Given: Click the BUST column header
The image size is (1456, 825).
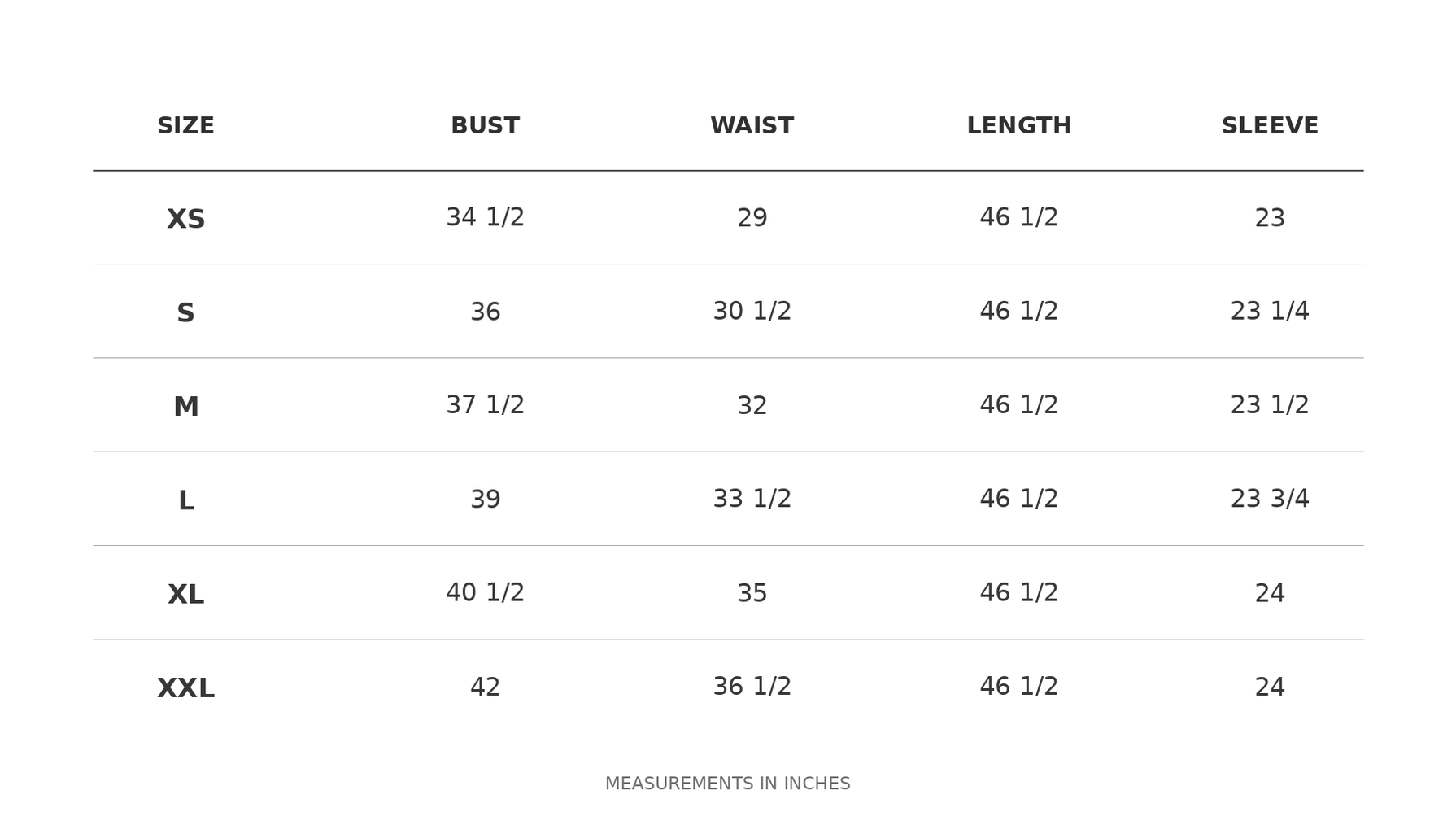Looking at the screenshot, I should pos(485,126).
